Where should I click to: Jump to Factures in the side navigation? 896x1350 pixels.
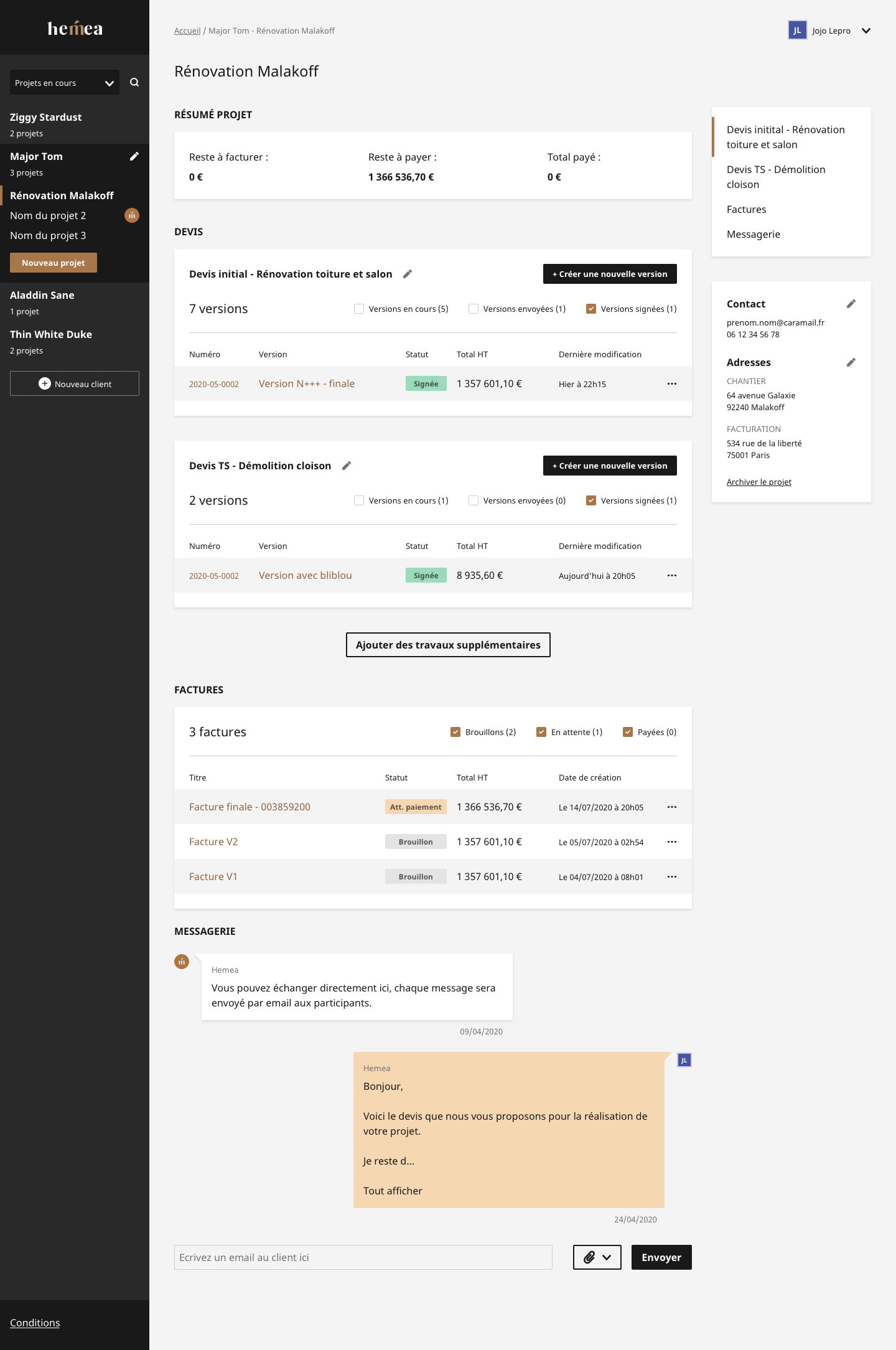(x=746, y=209)
